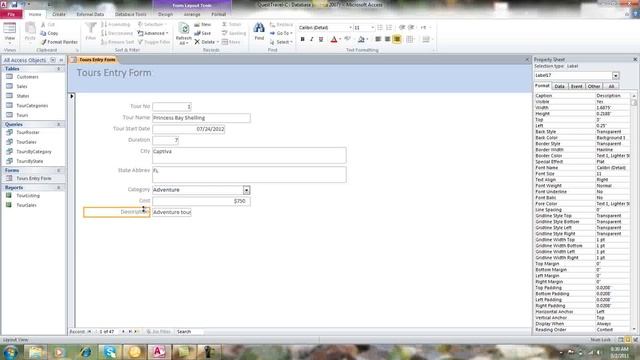Align text center
The image size is (640, 360).
(x=387, y=39)
